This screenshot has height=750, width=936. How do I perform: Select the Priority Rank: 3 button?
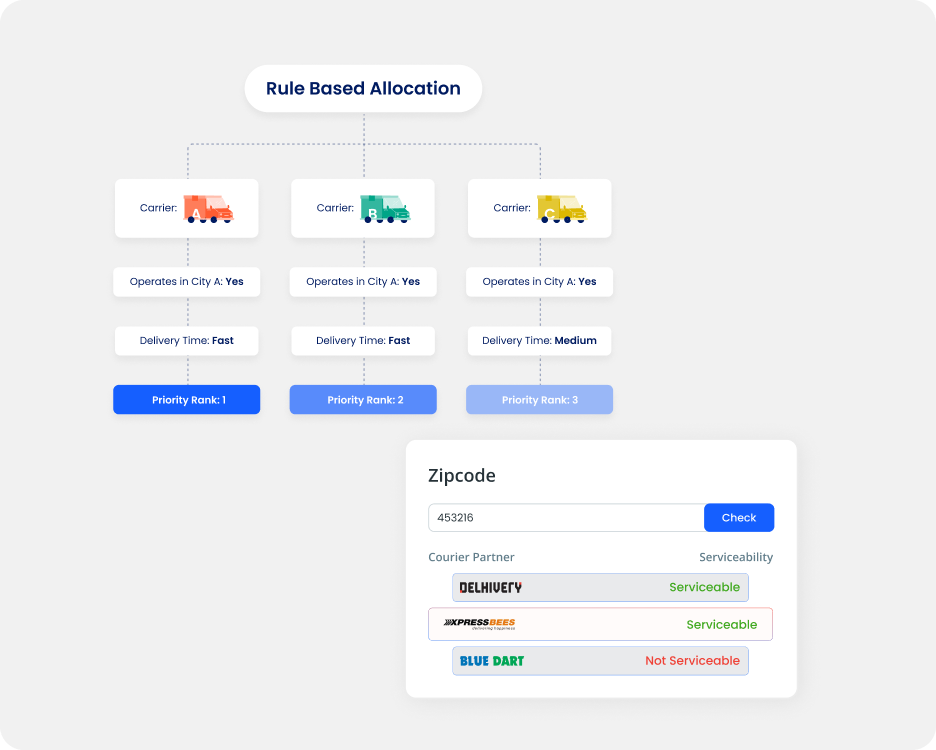[539, 400]
